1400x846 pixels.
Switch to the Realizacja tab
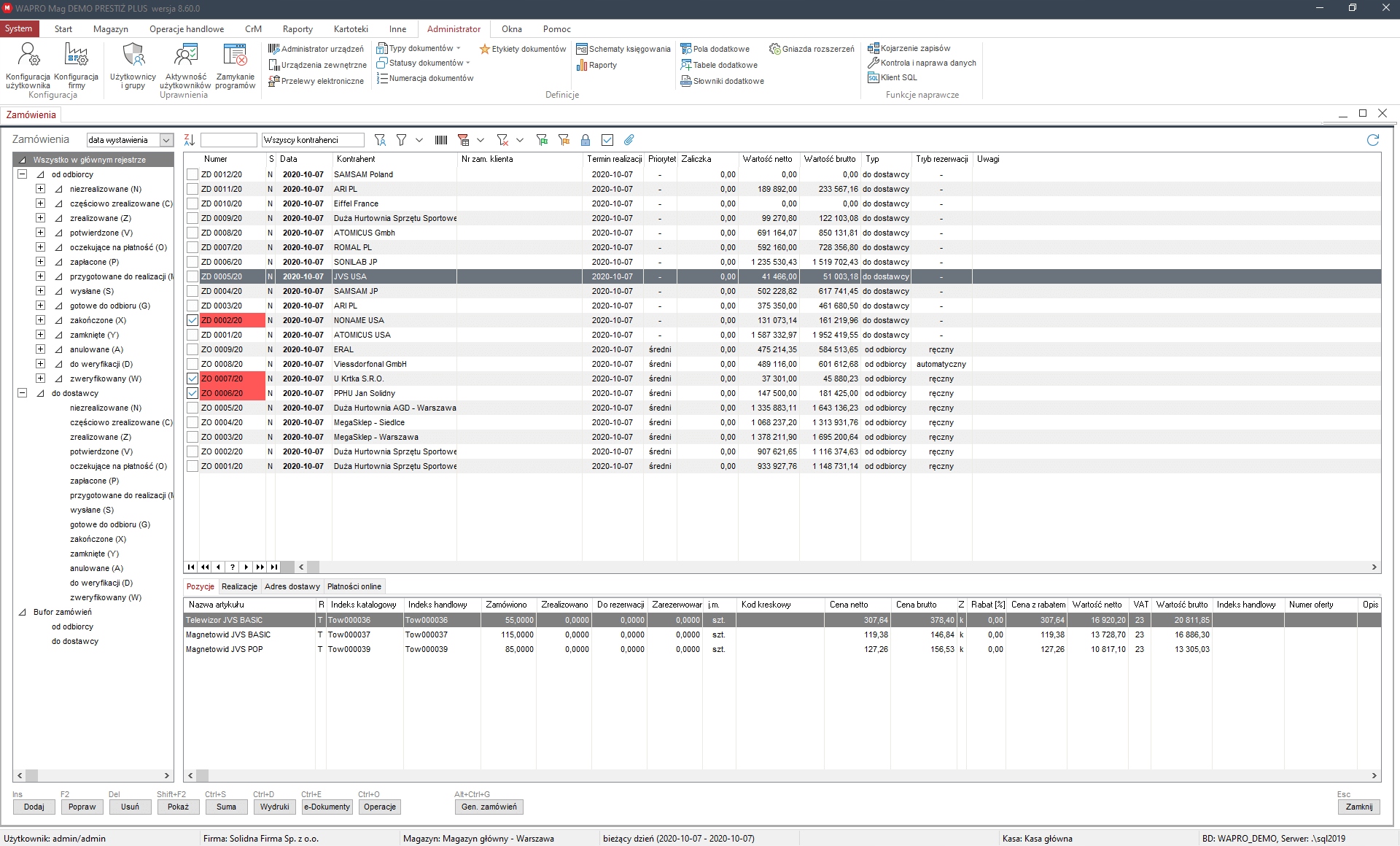click(239, 586)
